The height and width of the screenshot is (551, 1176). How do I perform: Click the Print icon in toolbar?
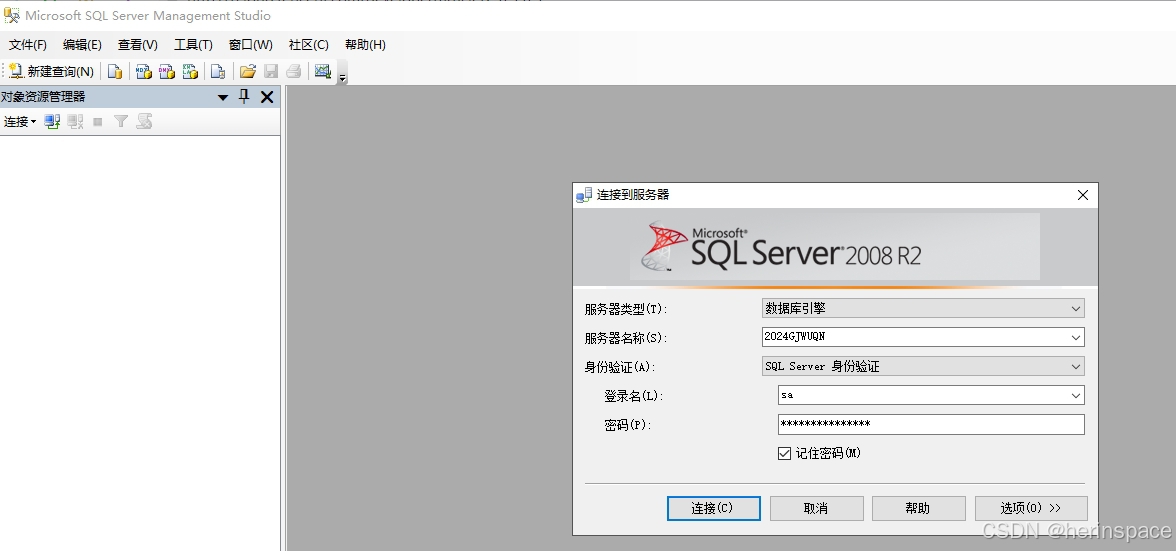click(293, 71)
